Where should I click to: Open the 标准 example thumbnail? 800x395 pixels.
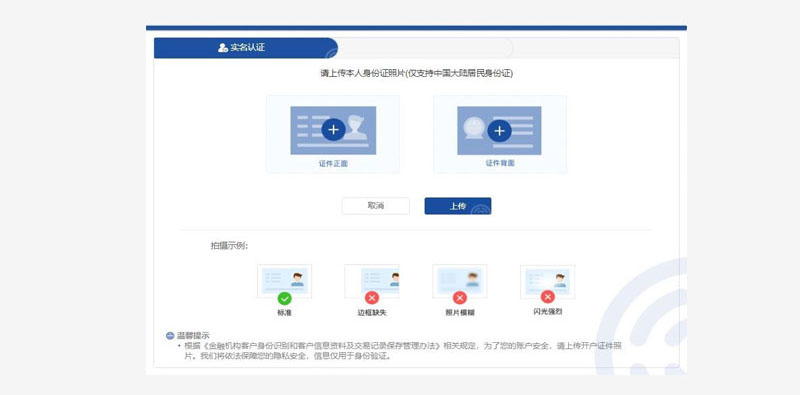(x=284, y=281)
